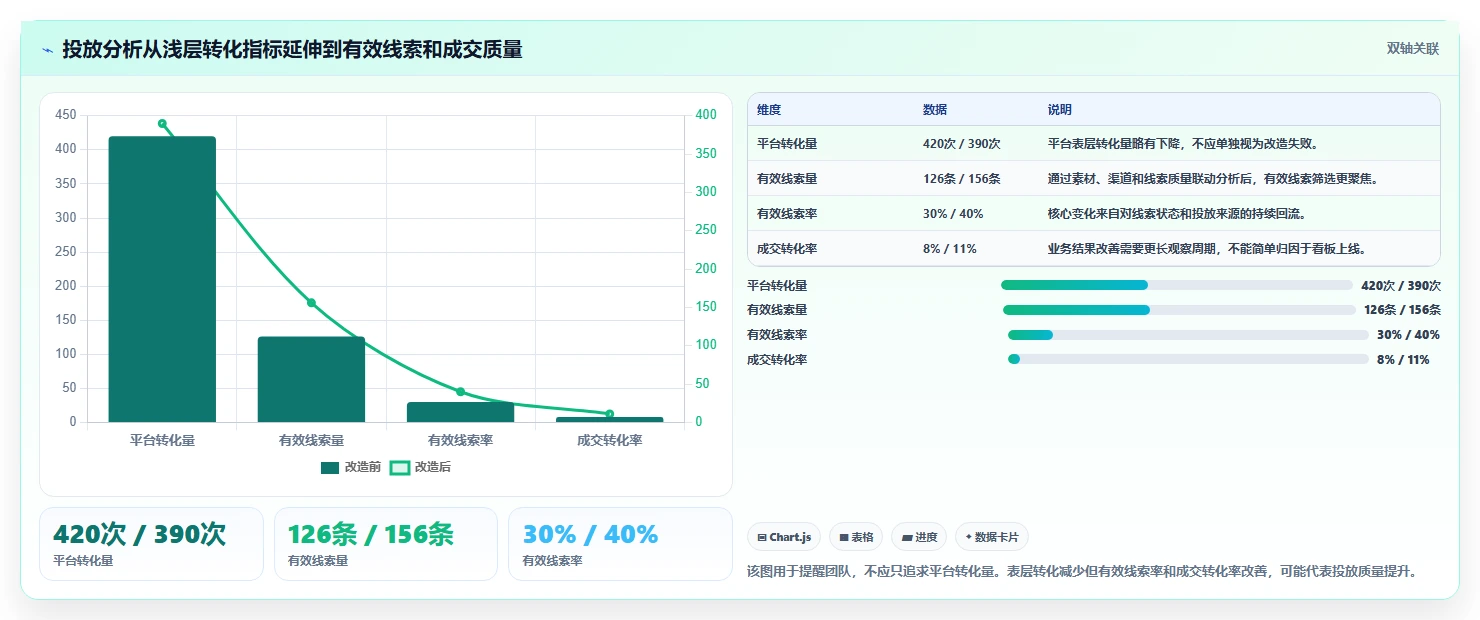The width and height of the screenshot is (1480, 620).
Task: Click the footer note starting 该图用于提醒团队
Action: tap(1082, 571)
